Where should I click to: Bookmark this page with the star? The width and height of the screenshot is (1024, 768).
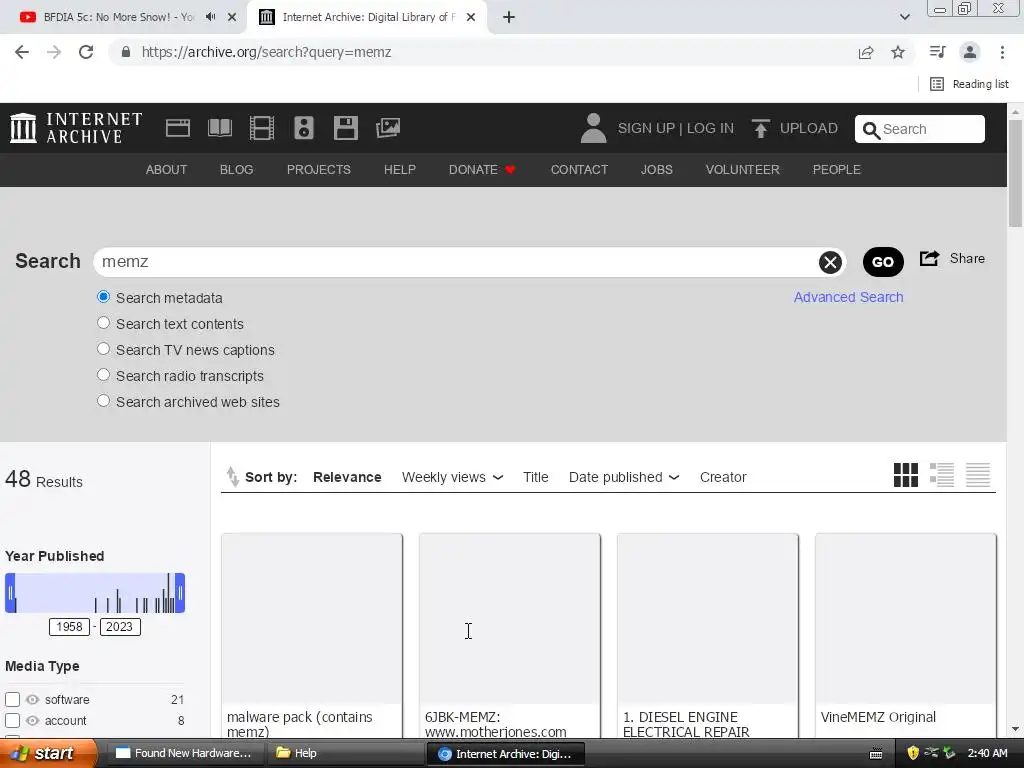pos(898,52)
